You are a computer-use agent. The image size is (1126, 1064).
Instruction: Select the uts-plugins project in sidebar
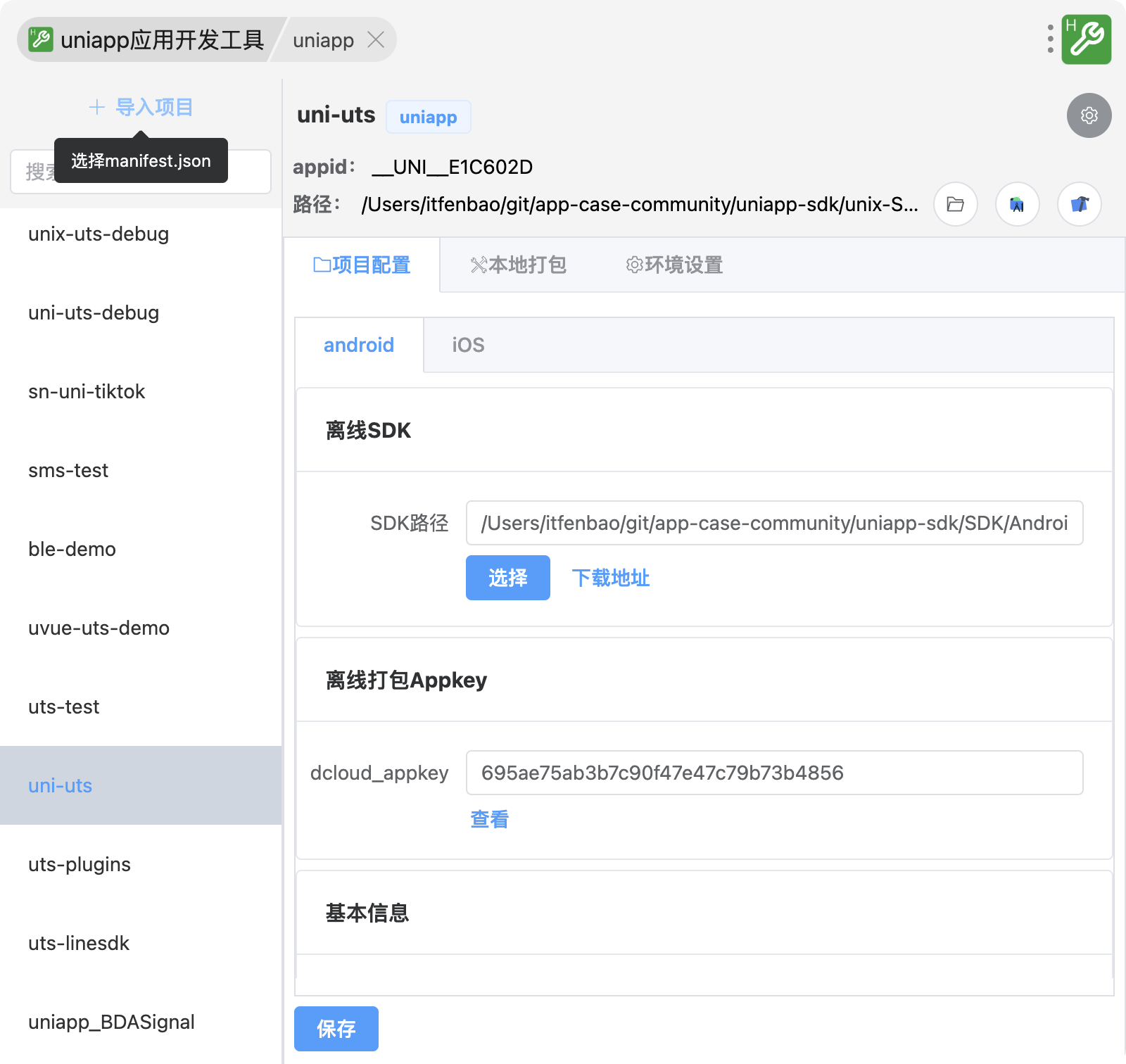click(x=79, y=864)
